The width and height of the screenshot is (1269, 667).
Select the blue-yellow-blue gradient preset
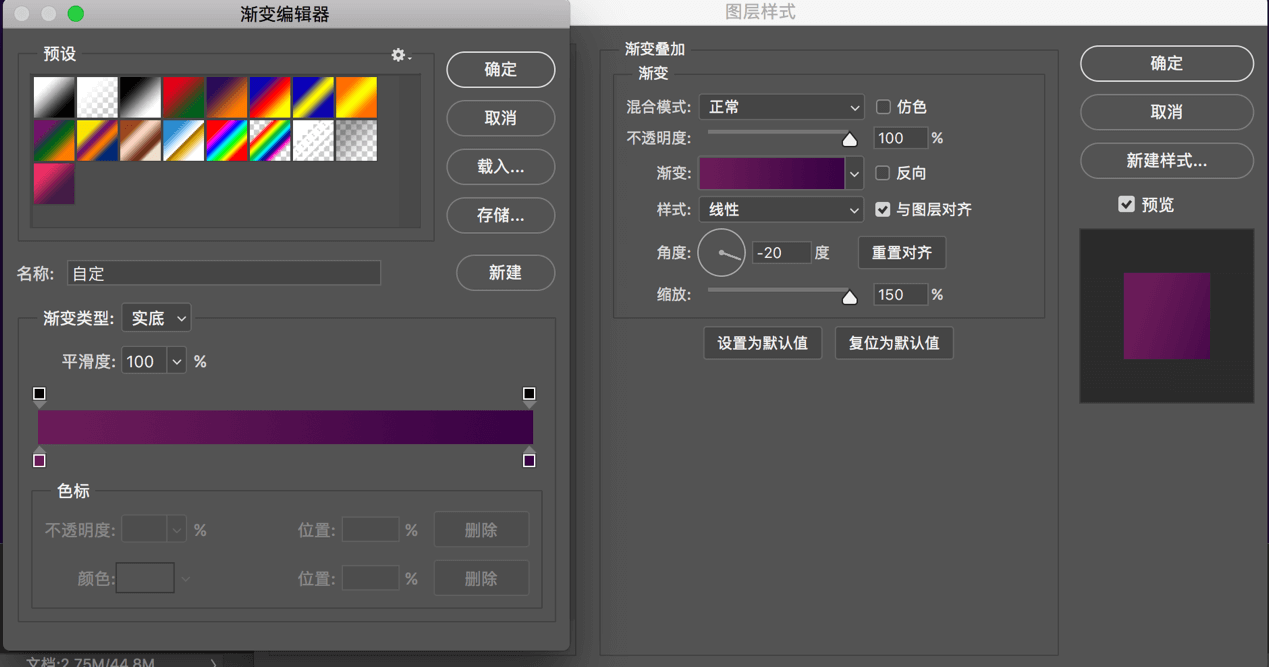click(x=313, y=98)
